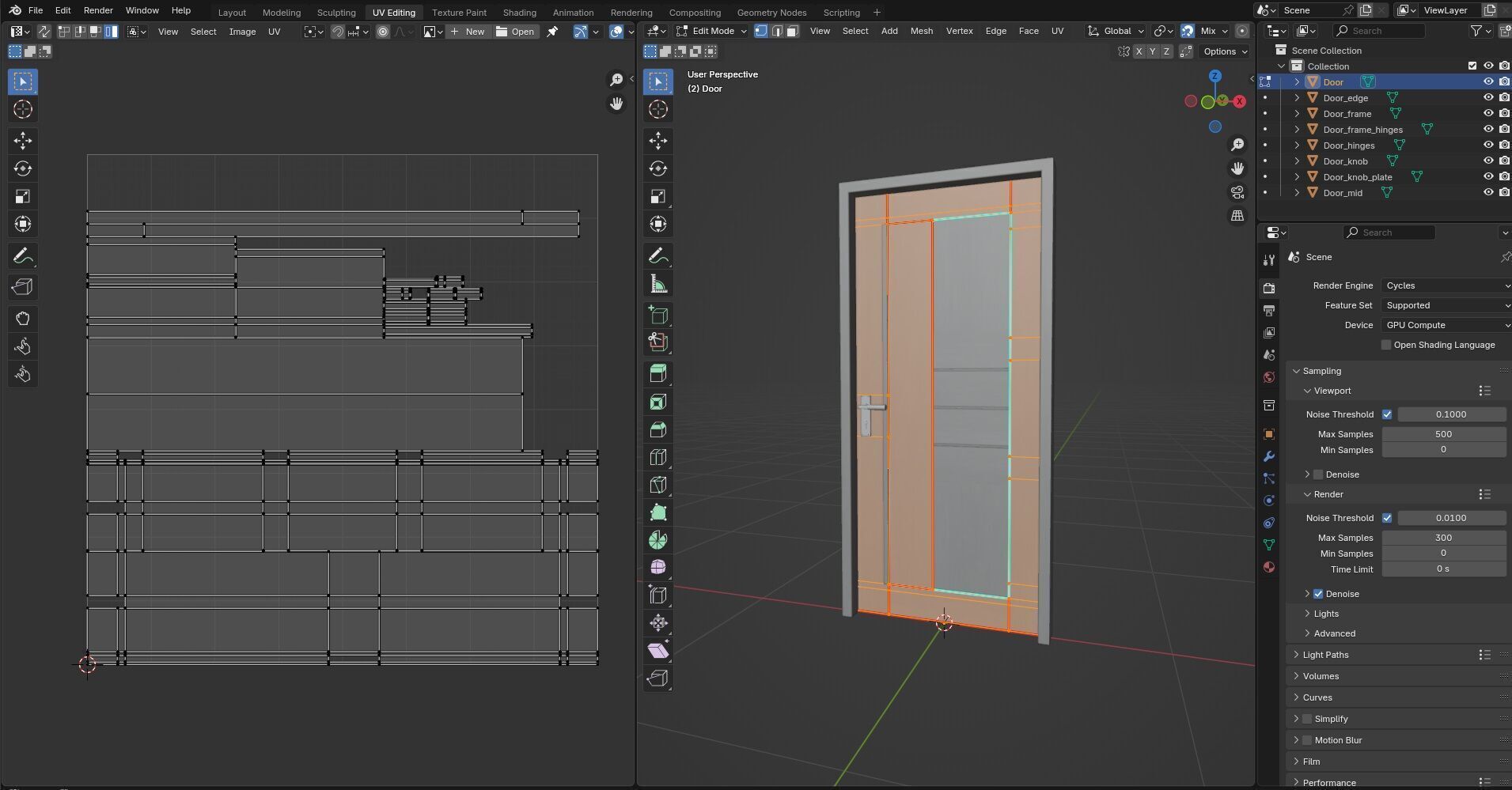Viewport: 1512px width, 790px height.
Task: Select the Smooth tool
Action: [x=657, y=568]
